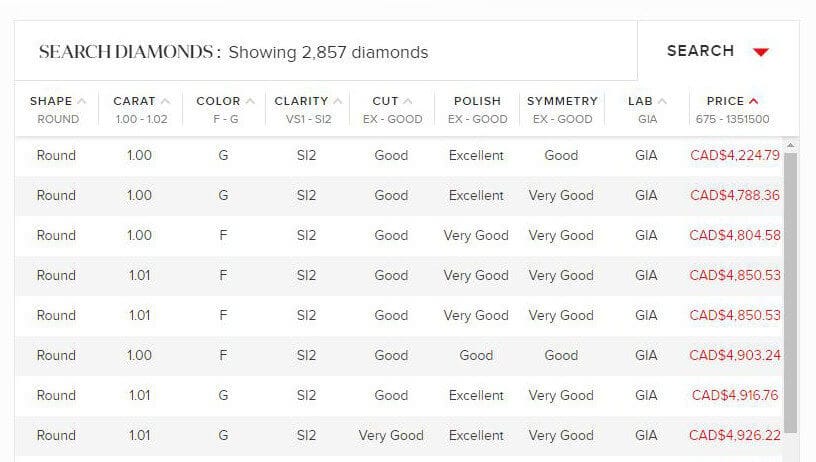The image size is (816, 462).
Task: Toggle the red Price sort arrow
Action: click(x=754, y=101)
